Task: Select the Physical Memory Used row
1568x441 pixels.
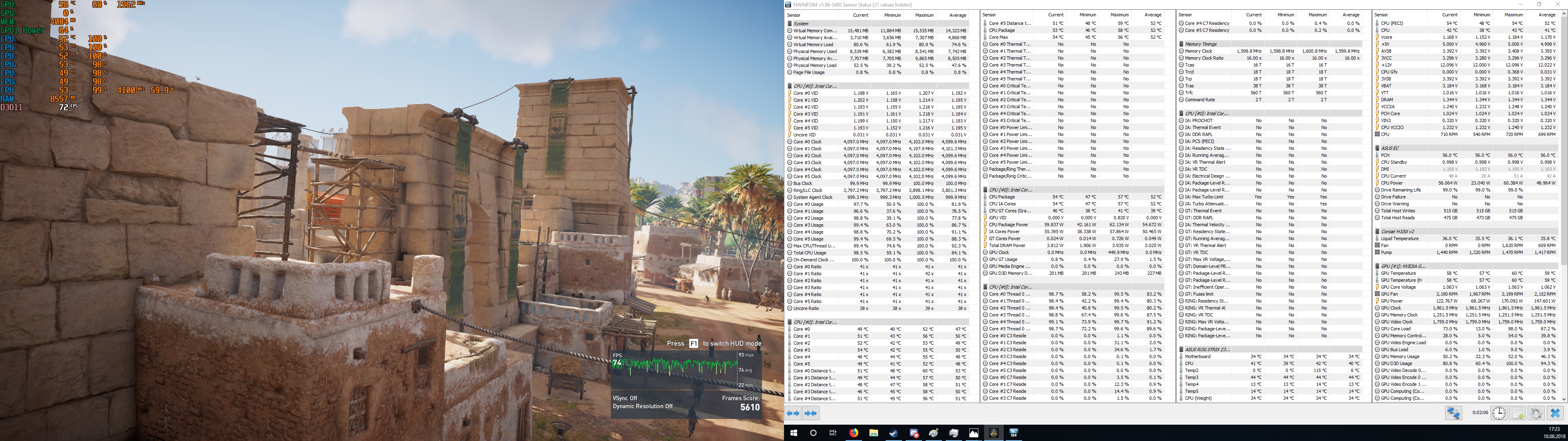Action: coord(815,51)
